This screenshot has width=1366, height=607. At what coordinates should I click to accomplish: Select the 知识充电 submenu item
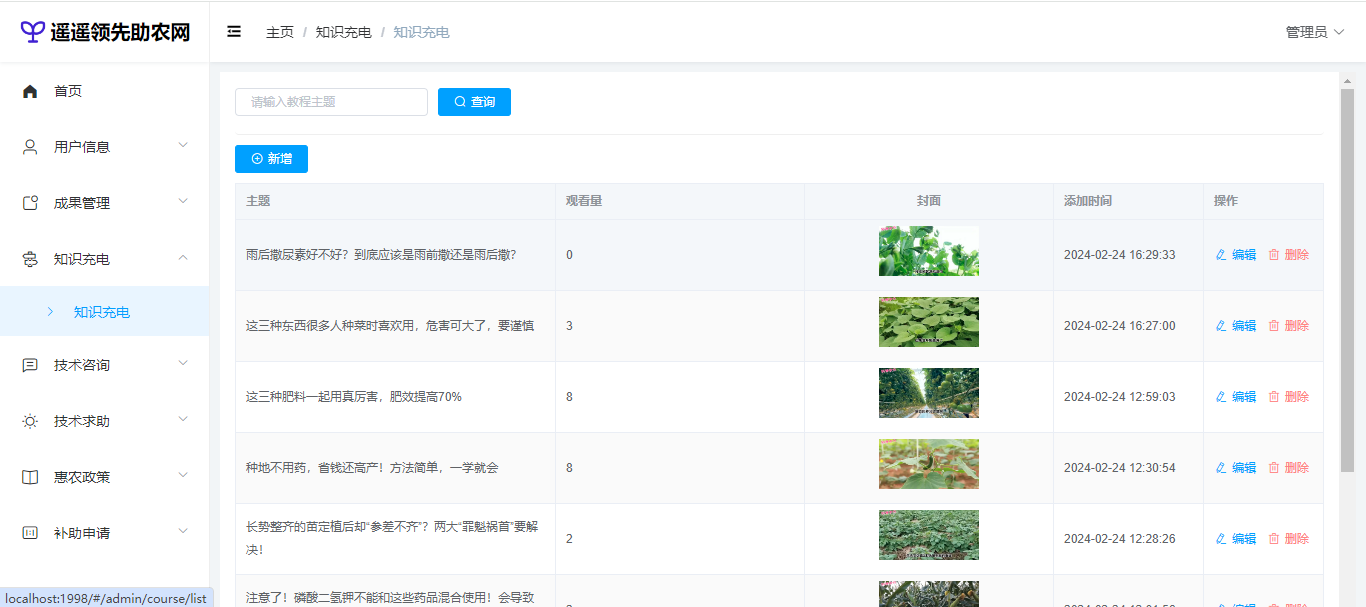pos(102,312)
